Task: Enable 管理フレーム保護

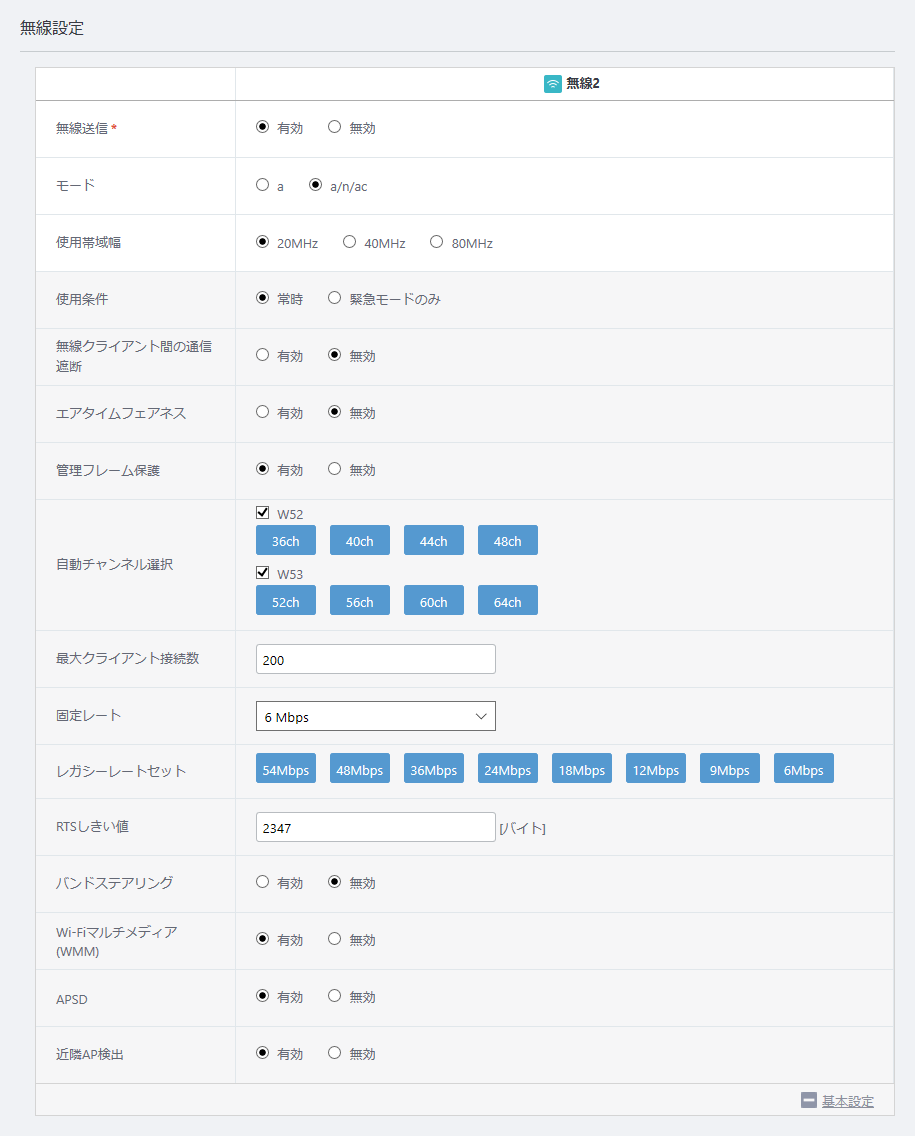Action: [262, 469]
